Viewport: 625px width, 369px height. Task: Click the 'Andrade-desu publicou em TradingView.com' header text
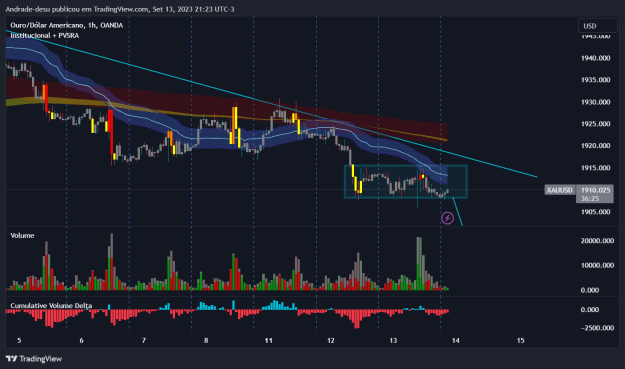click(77, 9)
